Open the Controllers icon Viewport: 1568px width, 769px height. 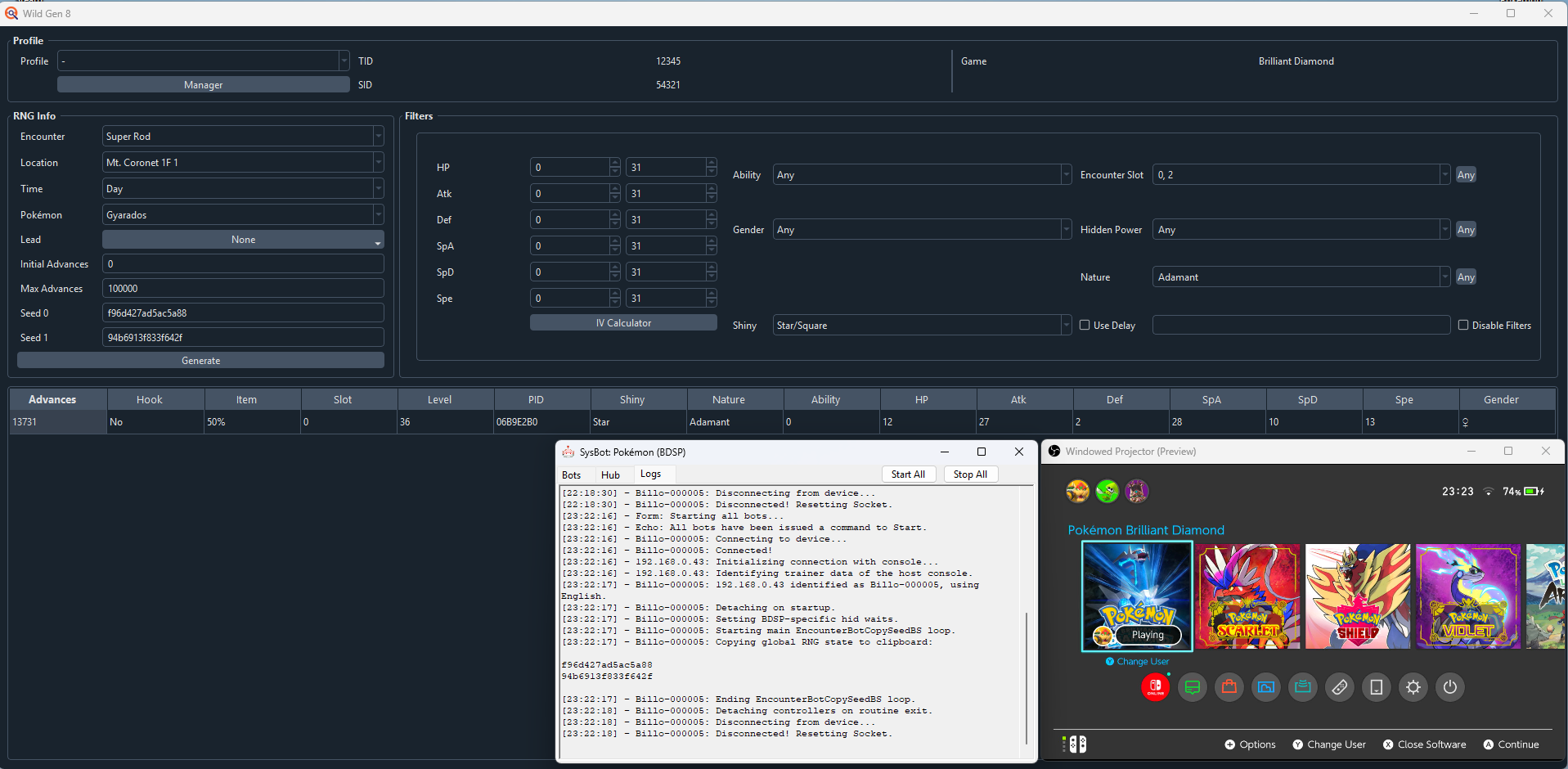coord(1340,687)
